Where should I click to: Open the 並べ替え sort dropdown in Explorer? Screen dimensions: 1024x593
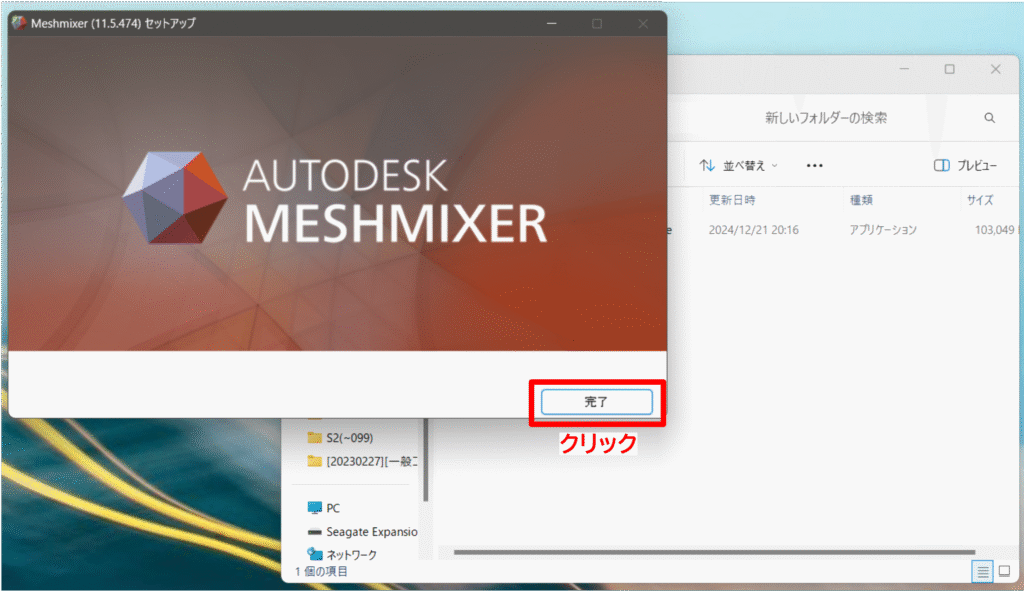point(739,166)
